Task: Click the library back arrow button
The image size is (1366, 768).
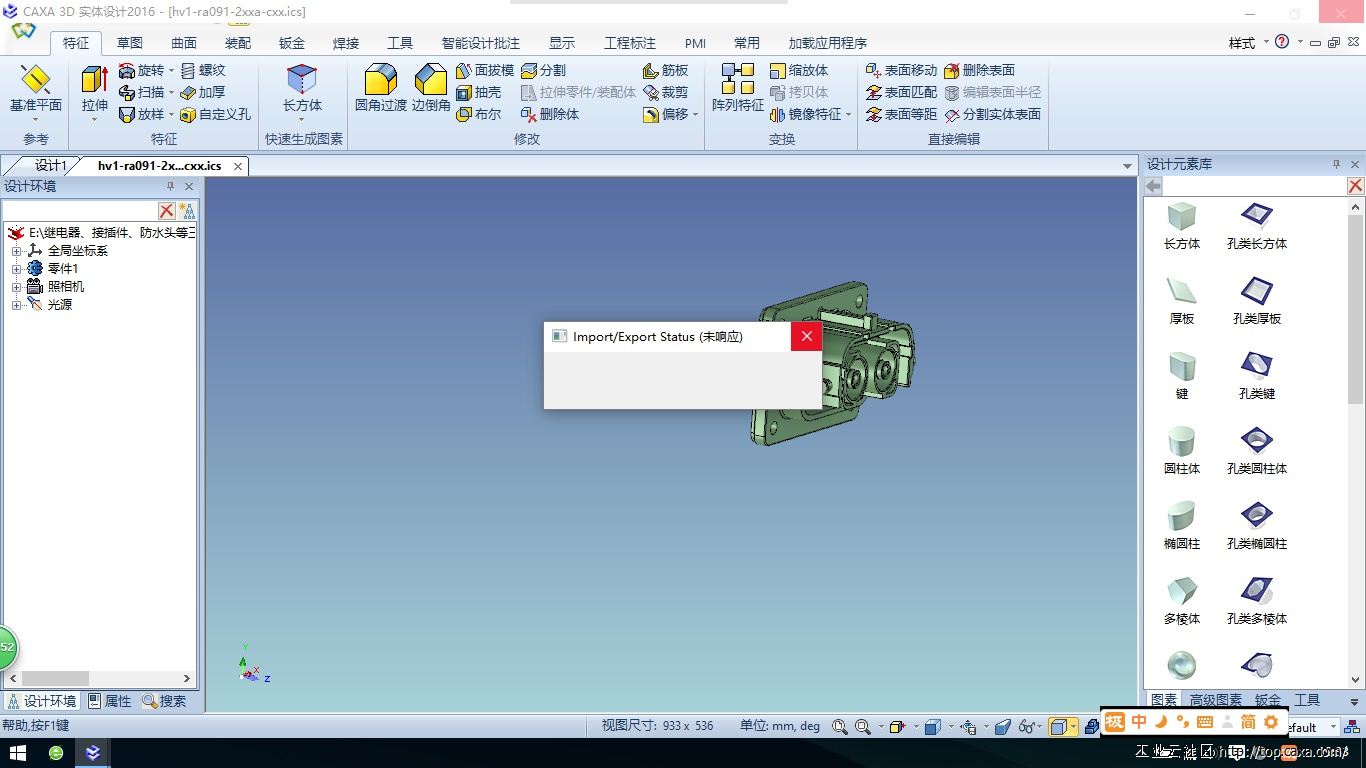Action: (x=1153, y=186)
